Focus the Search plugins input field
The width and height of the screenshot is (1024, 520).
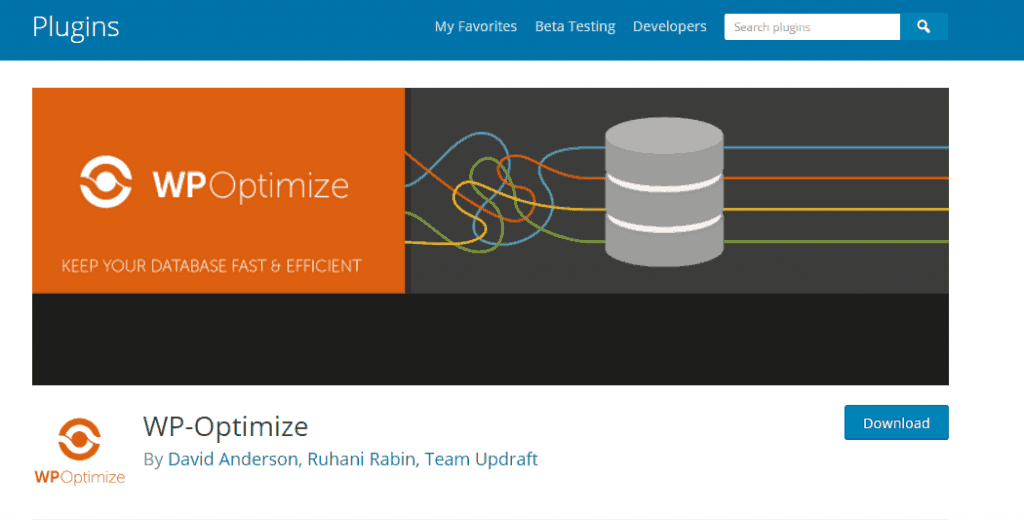tap(811, 27)
